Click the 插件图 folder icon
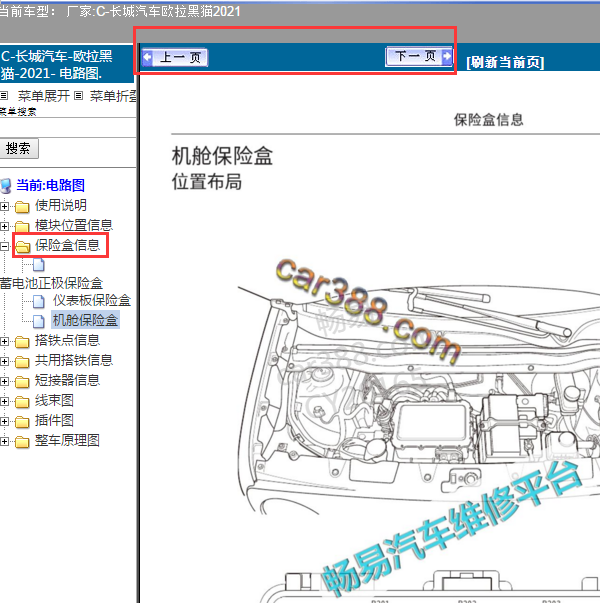This screenshot has width=600, height=603. (22, 421)
